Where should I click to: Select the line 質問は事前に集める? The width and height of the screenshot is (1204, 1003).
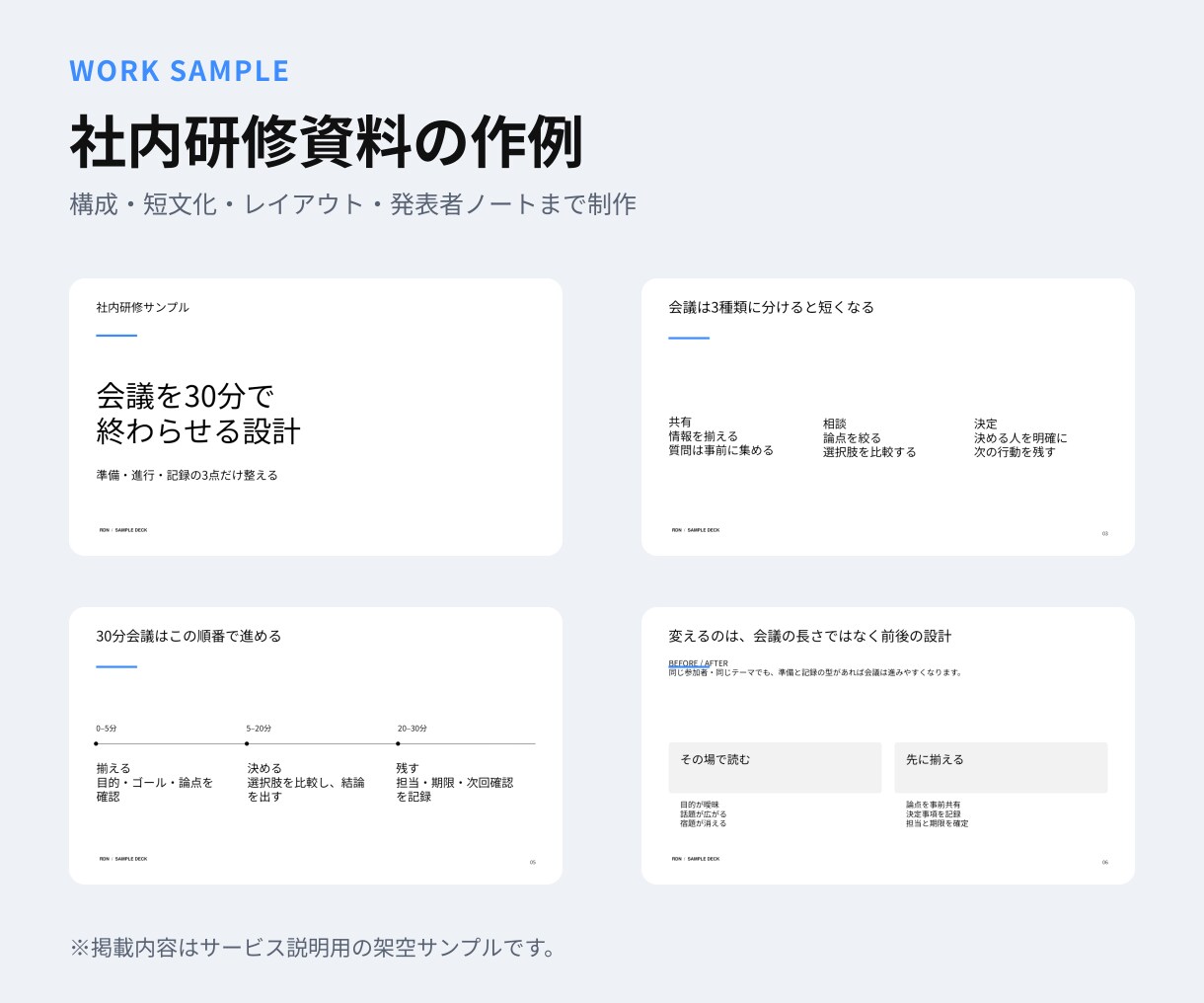click(720, 450)
